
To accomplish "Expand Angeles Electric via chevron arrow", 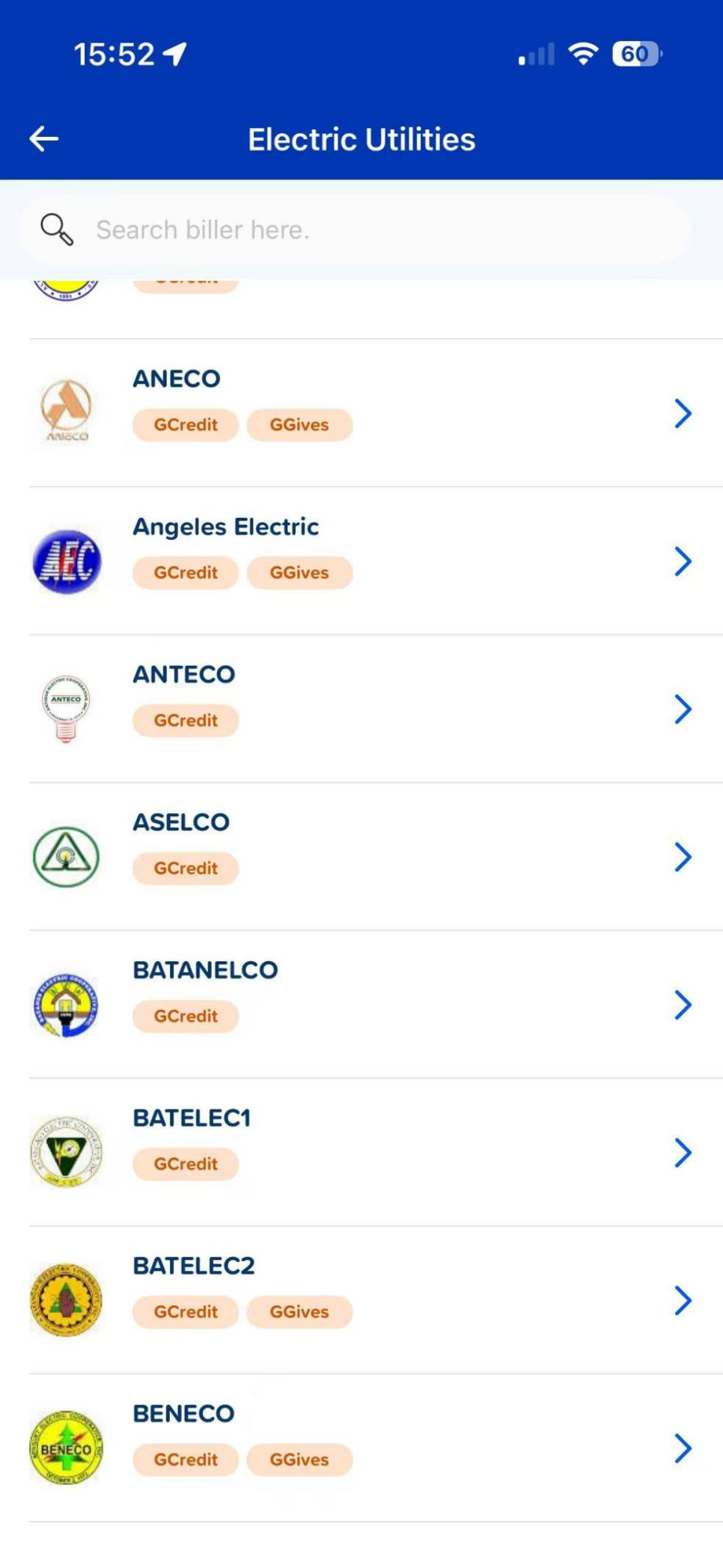I will coord(682,561).
